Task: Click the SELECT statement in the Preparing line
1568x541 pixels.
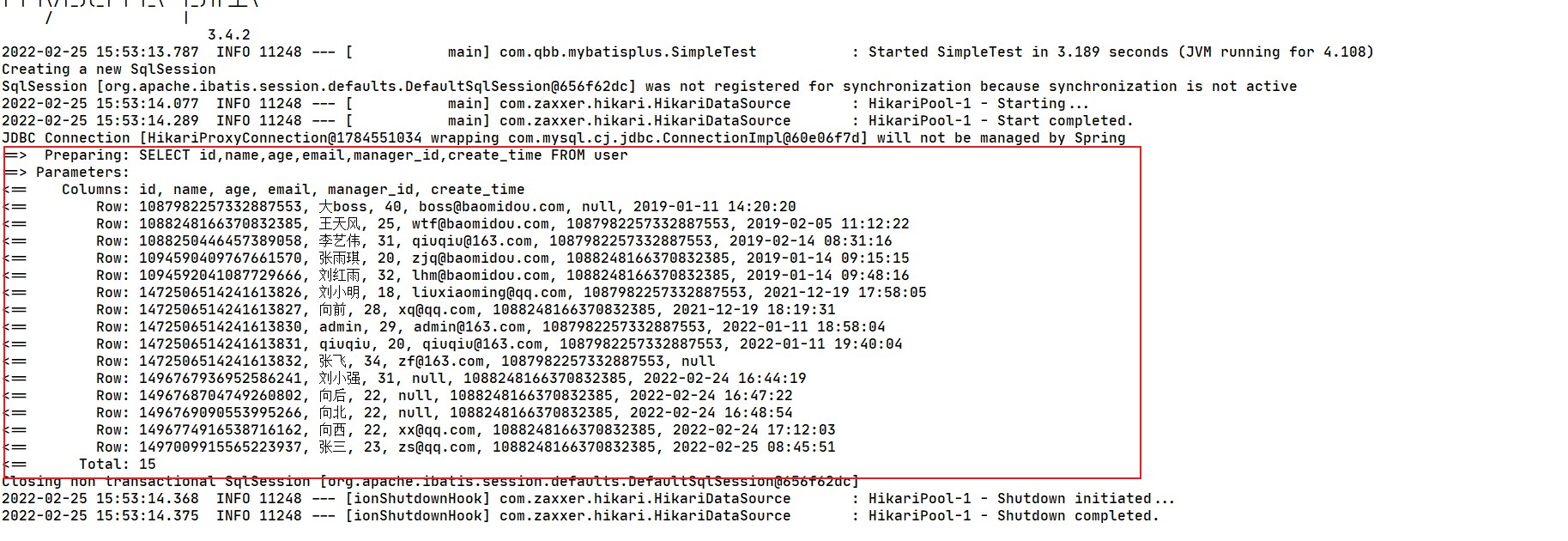Action: pyautogui.click(x=383, y=155)
